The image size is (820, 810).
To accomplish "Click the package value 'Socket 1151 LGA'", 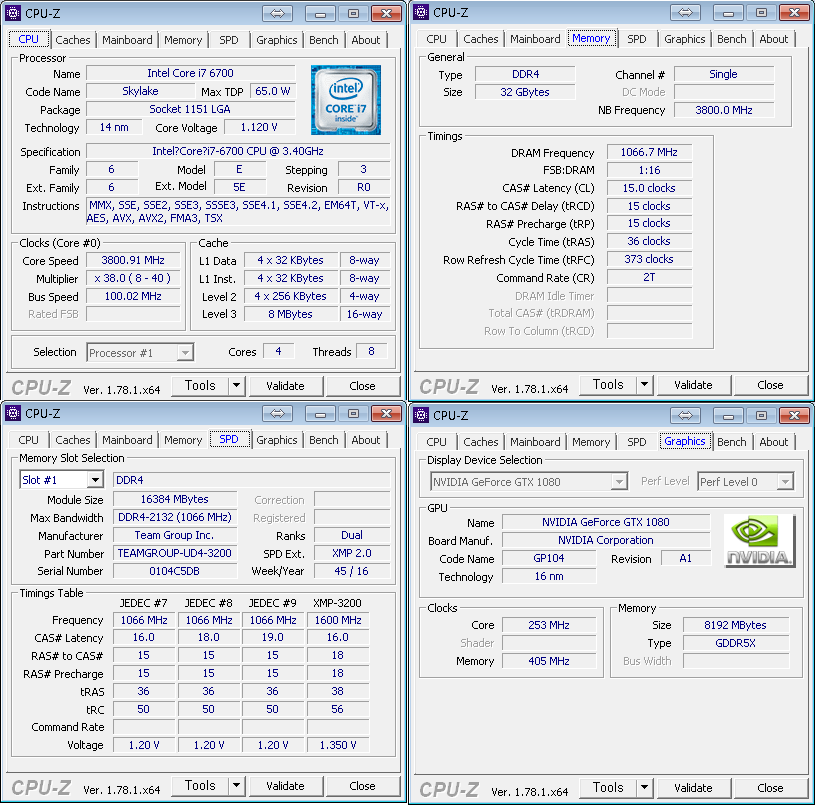I will 190,109.
